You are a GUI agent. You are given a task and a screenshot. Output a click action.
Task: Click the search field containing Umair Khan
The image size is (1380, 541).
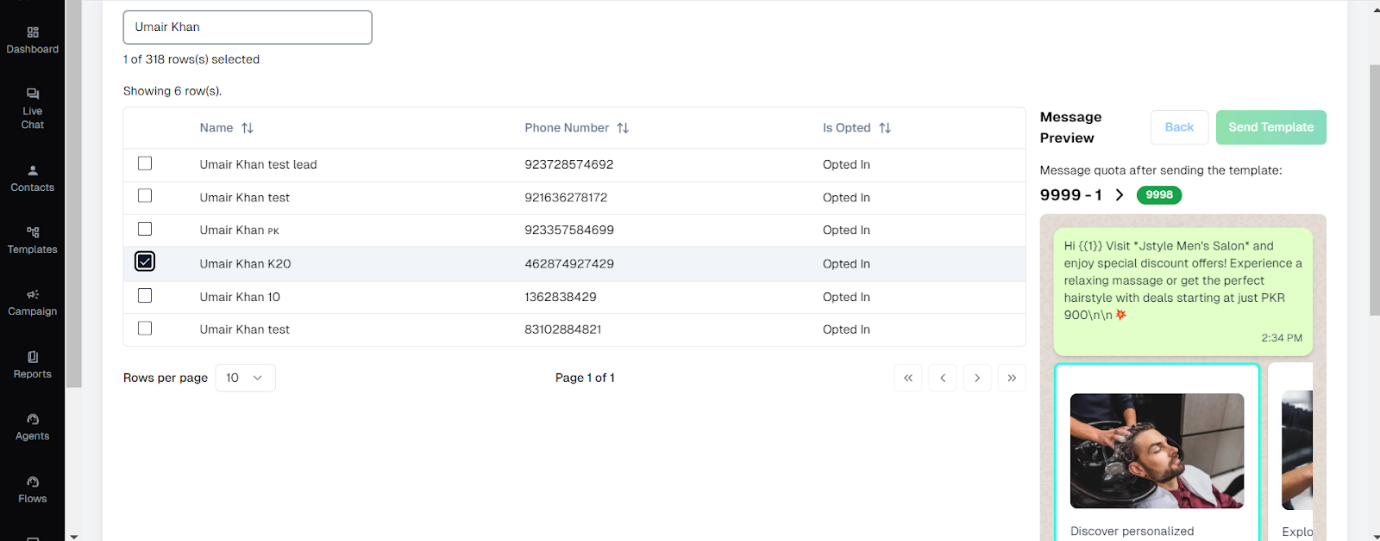(x=247, y=27)
